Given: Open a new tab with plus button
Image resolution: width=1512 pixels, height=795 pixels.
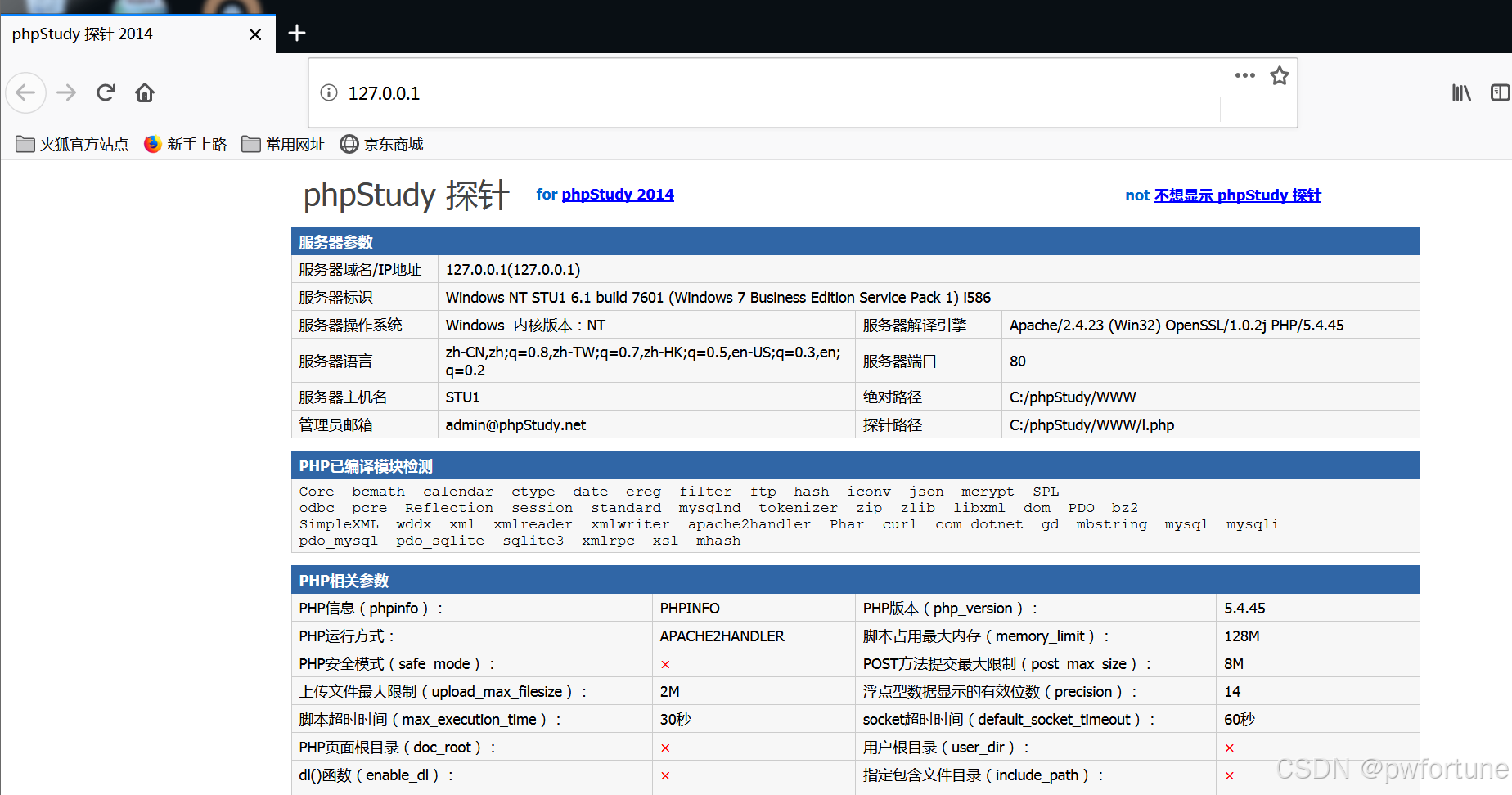Looking at the screenshot, I should 297,33.
